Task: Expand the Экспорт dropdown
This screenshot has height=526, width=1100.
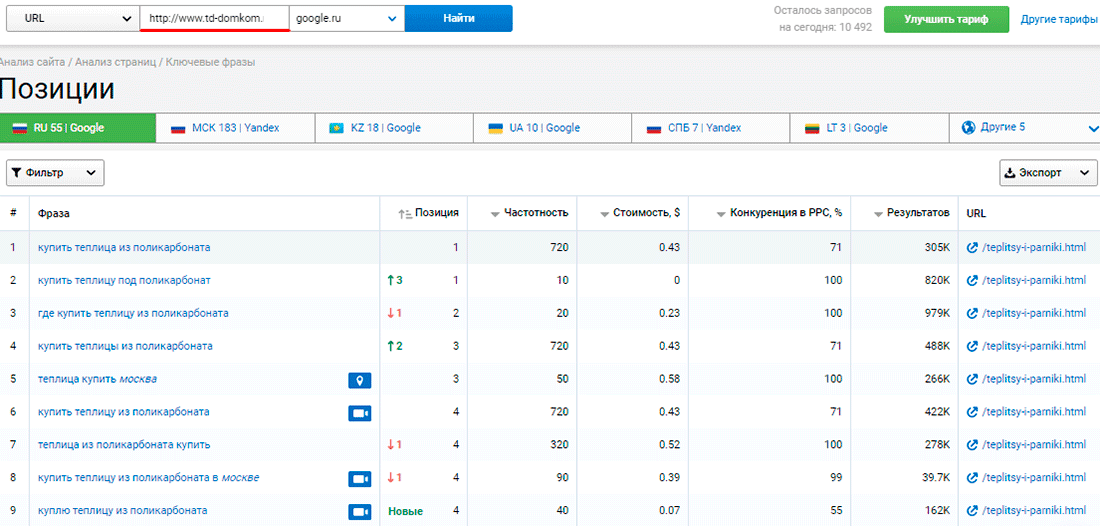Action: 1048,173
